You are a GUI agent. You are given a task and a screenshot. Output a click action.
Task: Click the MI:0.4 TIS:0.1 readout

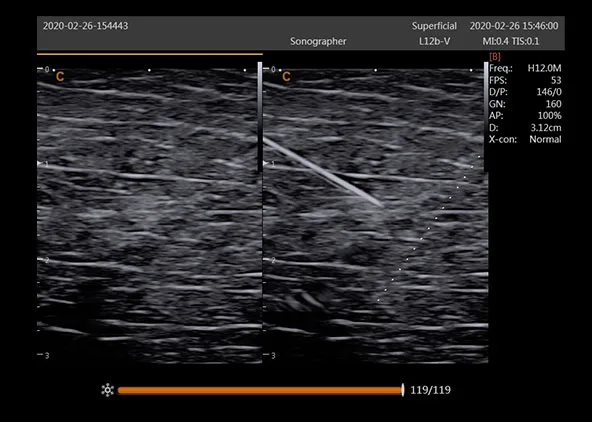pos(511,41)
